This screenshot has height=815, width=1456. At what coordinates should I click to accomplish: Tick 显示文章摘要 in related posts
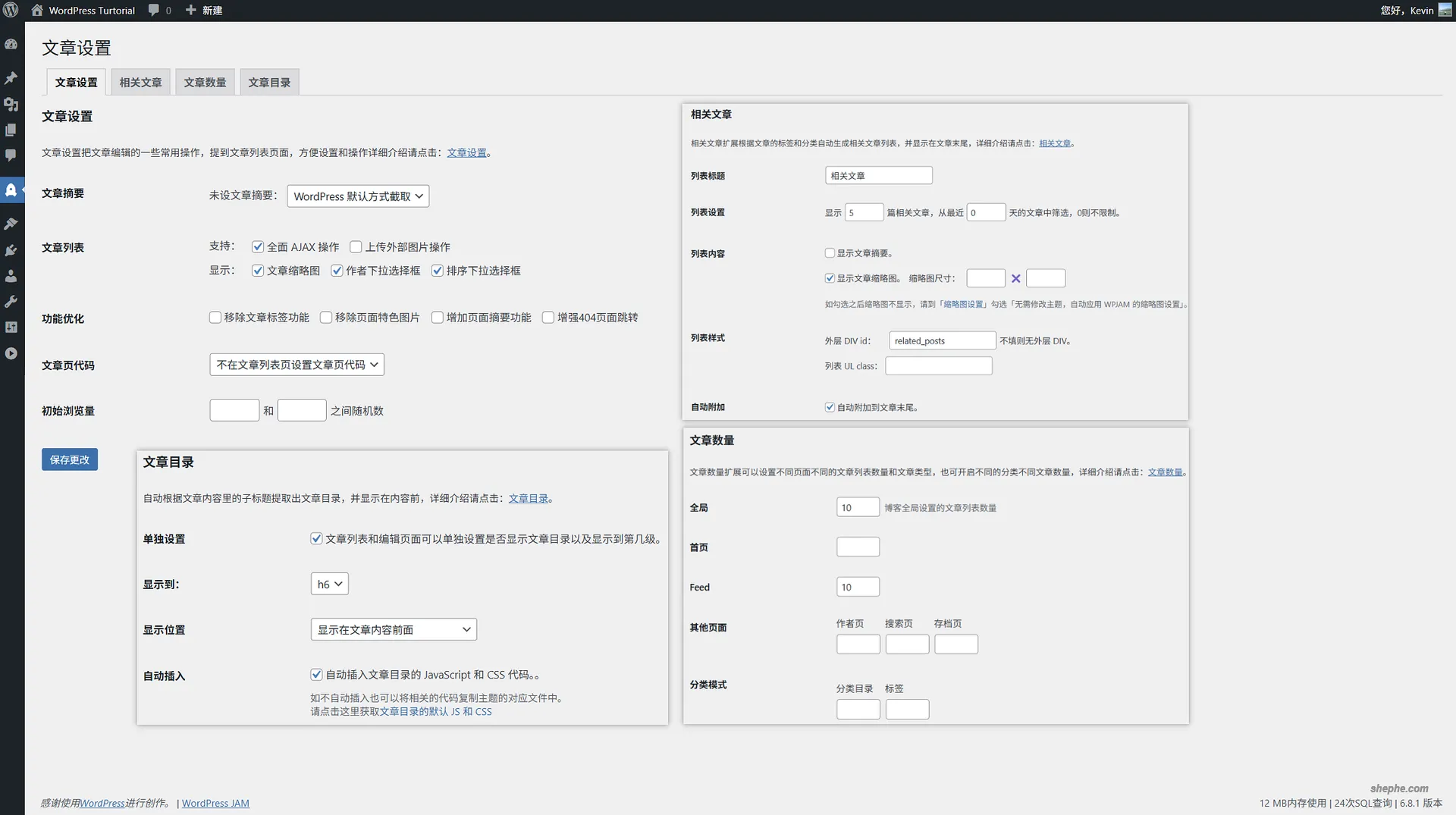pyautogui.click(x=830, y=253)
